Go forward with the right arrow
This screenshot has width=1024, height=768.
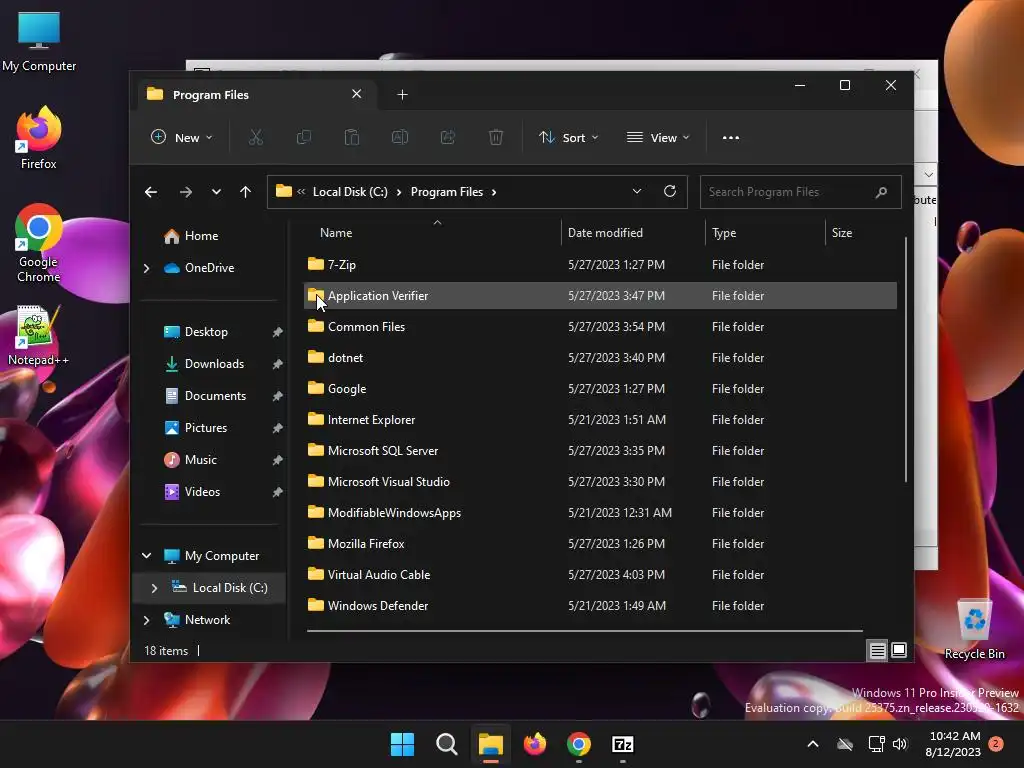185,192
